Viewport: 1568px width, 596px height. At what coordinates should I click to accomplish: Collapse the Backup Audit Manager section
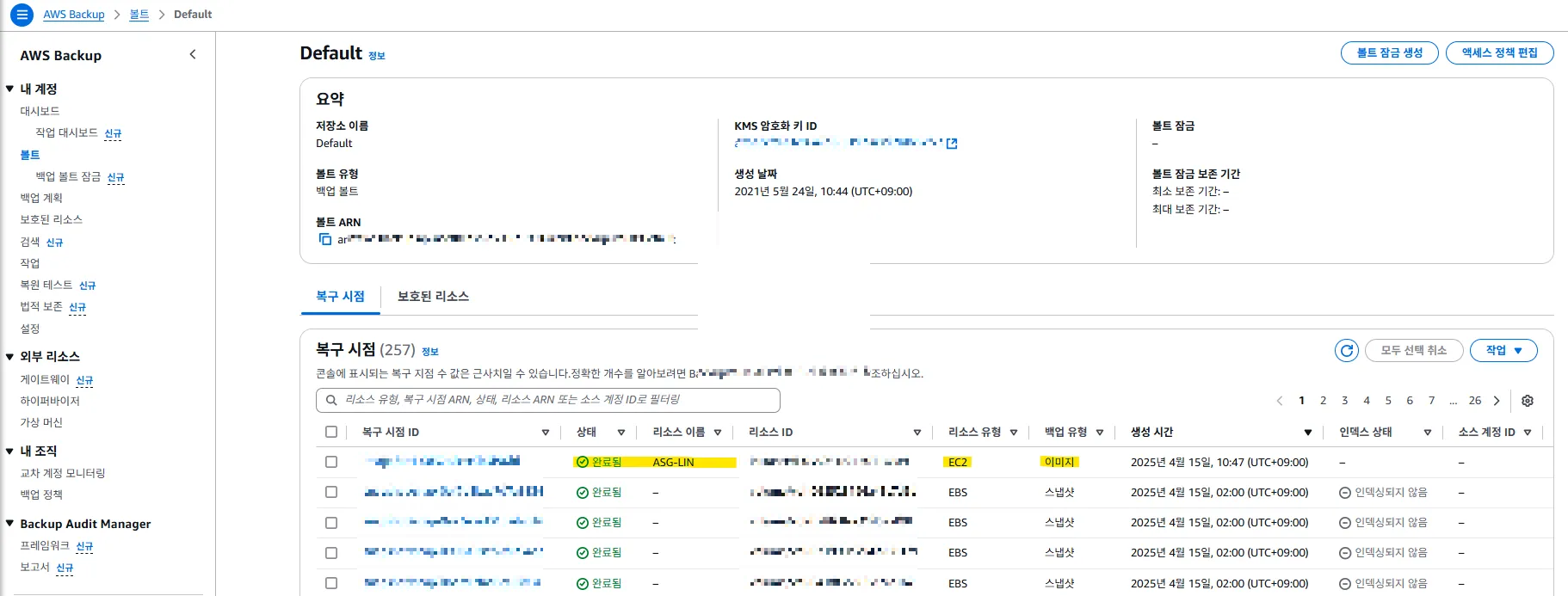[x=9, y=523]
